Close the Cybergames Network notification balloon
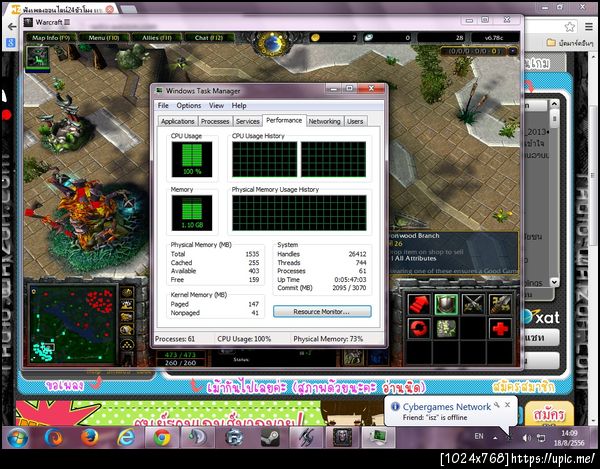Screen dimensions: 600x469 pos(507,405)
